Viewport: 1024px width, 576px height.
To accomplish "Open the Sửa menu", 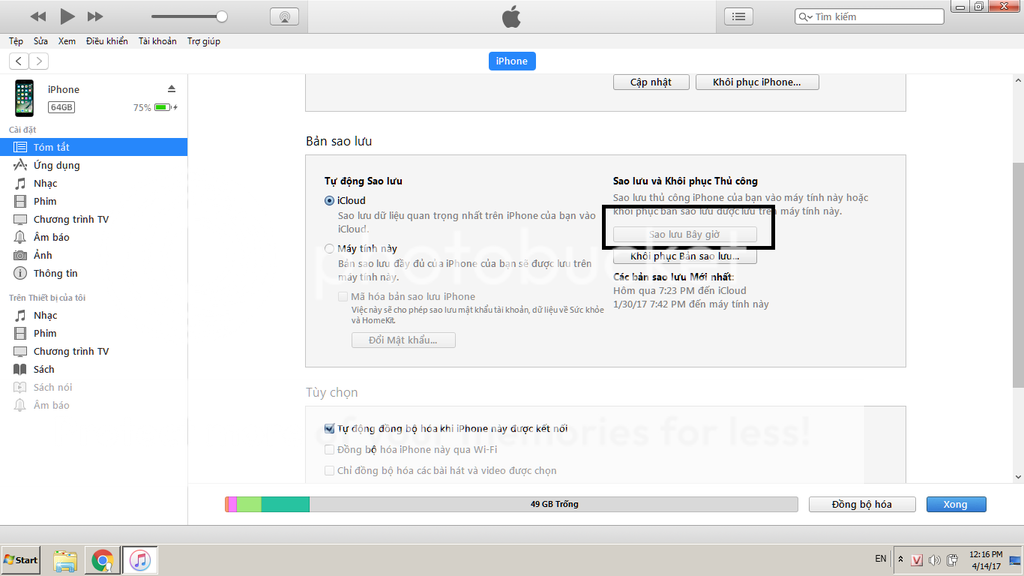I will click(x=40, y=41).
